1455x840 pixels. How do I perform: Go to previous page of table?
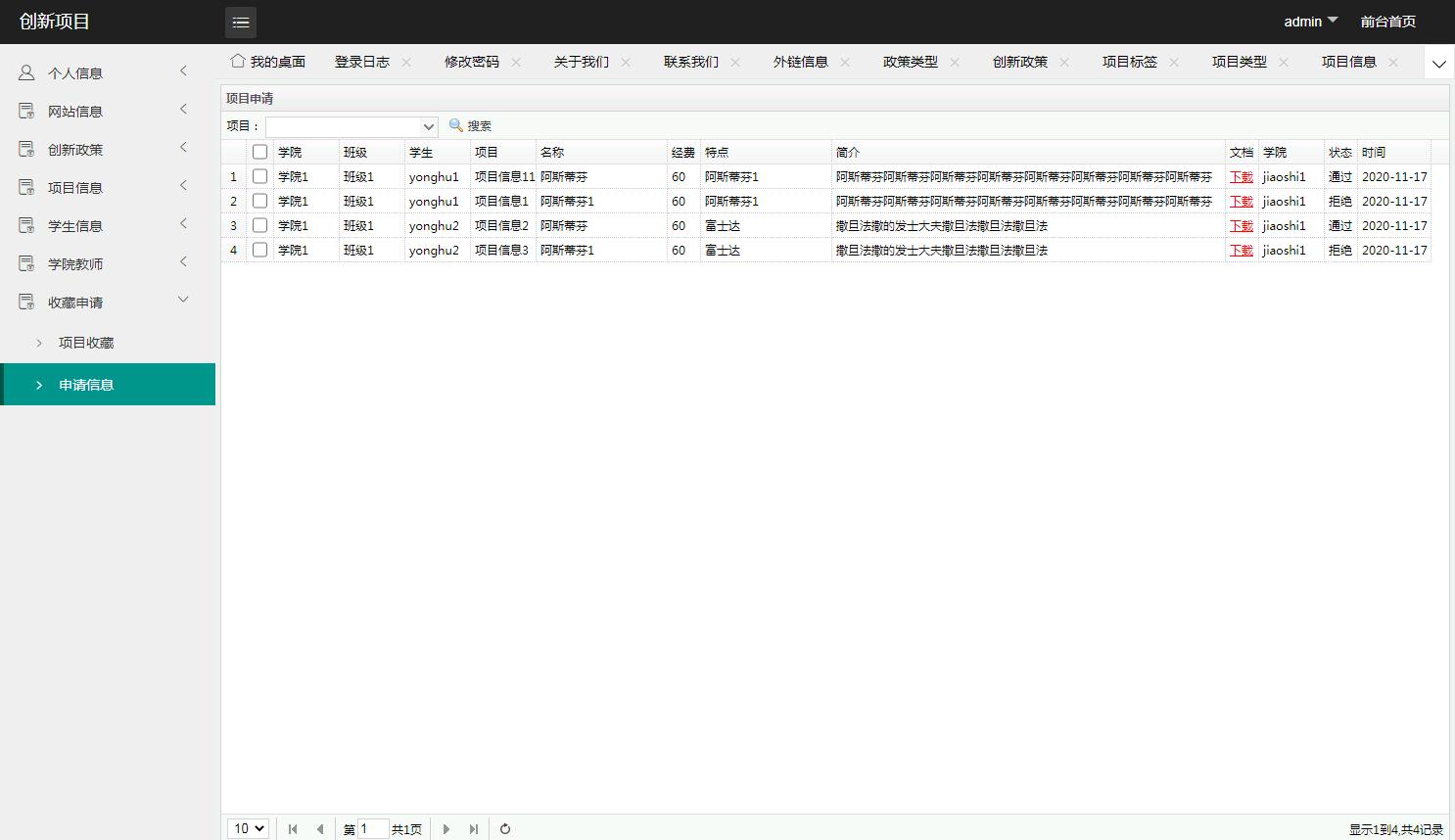tap(320, 829)
